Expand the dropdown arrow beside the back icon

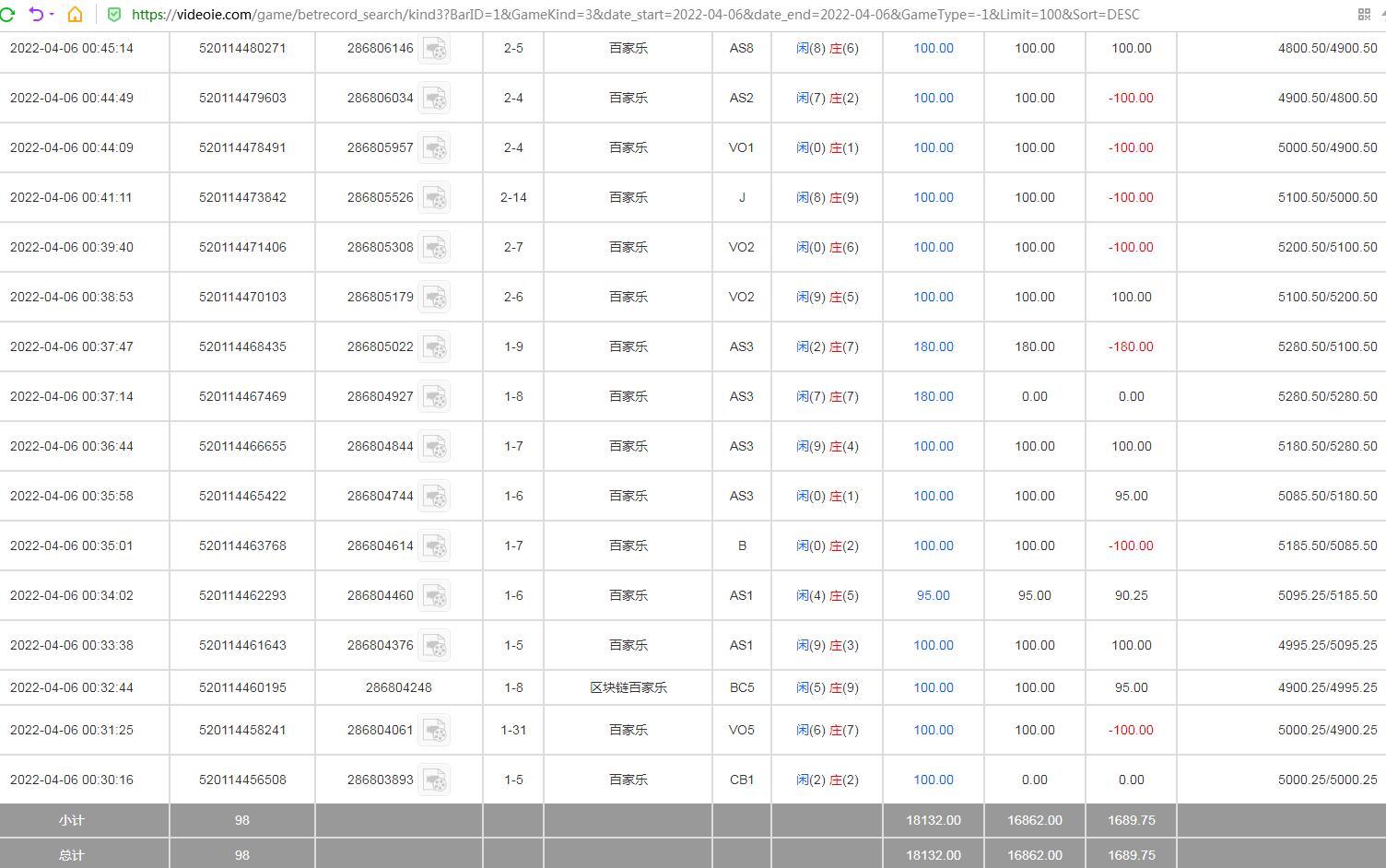coord(52,15)
